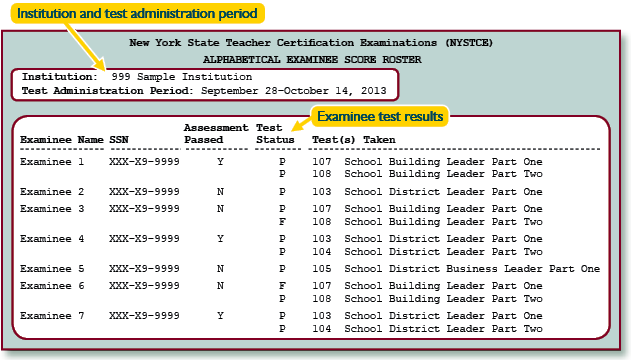The height and width of the screenshot is (360, 631).
Task: Select the 'Examinee 3' name
Action: pyautogui.click(x=52, y=209)
